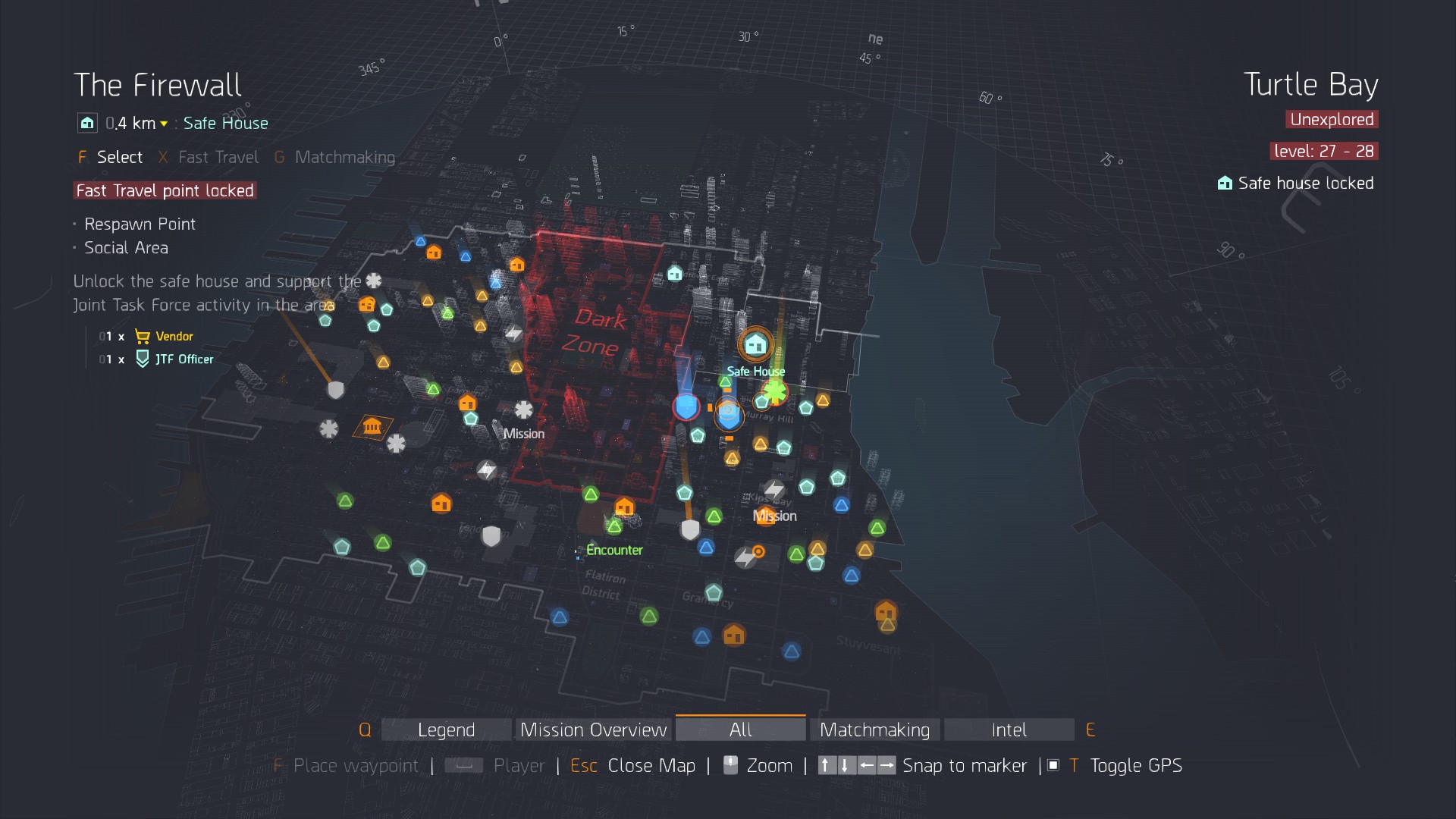Click the Select action next to F

(119, 157)
